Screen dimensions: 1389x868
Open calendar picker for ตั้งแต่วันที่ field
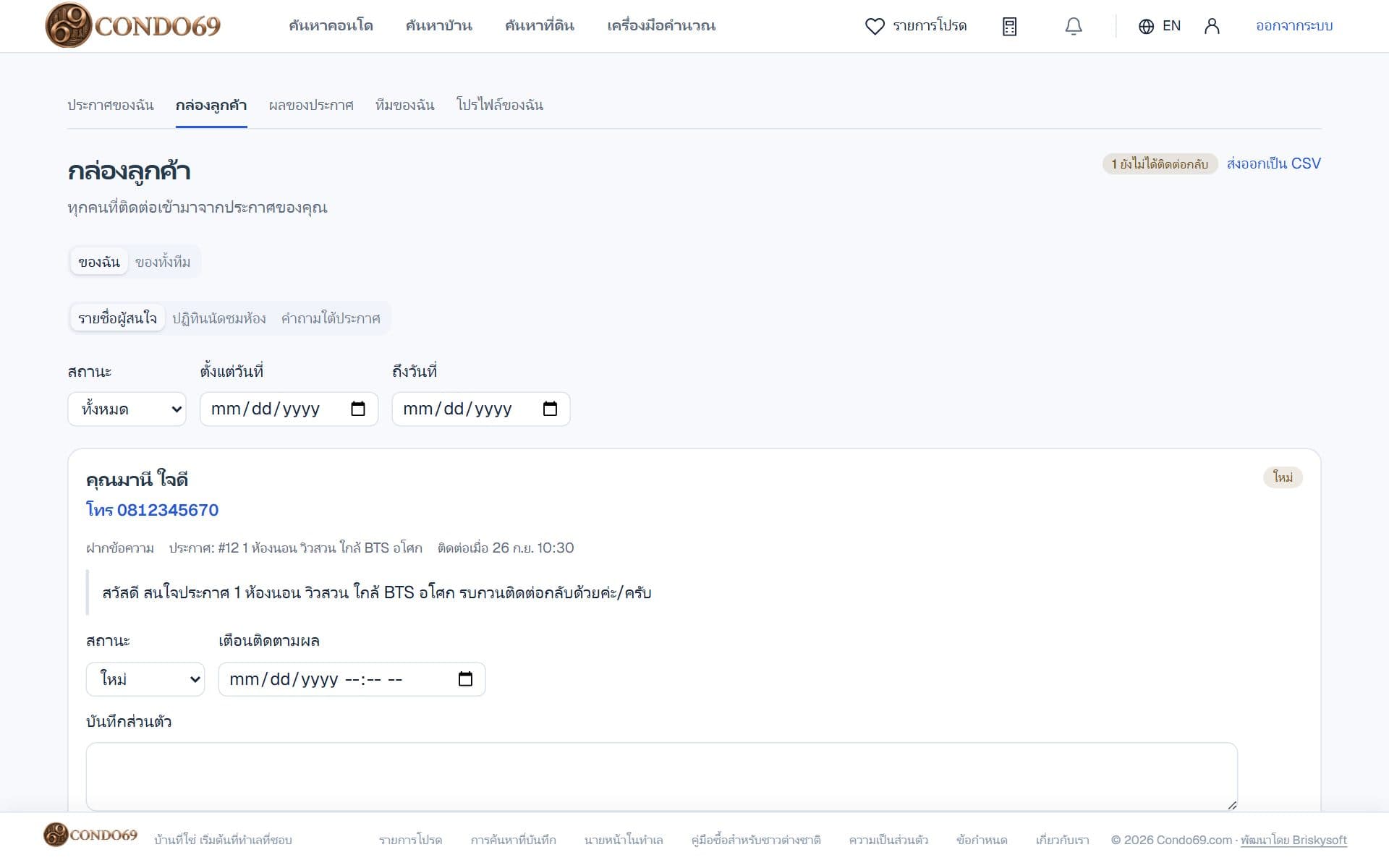pos(358,409)
